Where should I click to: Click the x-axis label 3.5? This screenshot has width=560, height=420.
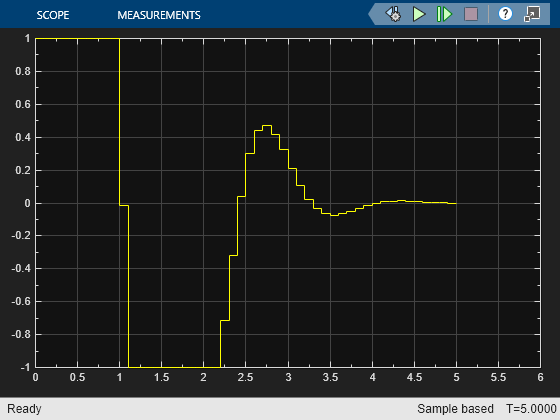tap(330, 378)
